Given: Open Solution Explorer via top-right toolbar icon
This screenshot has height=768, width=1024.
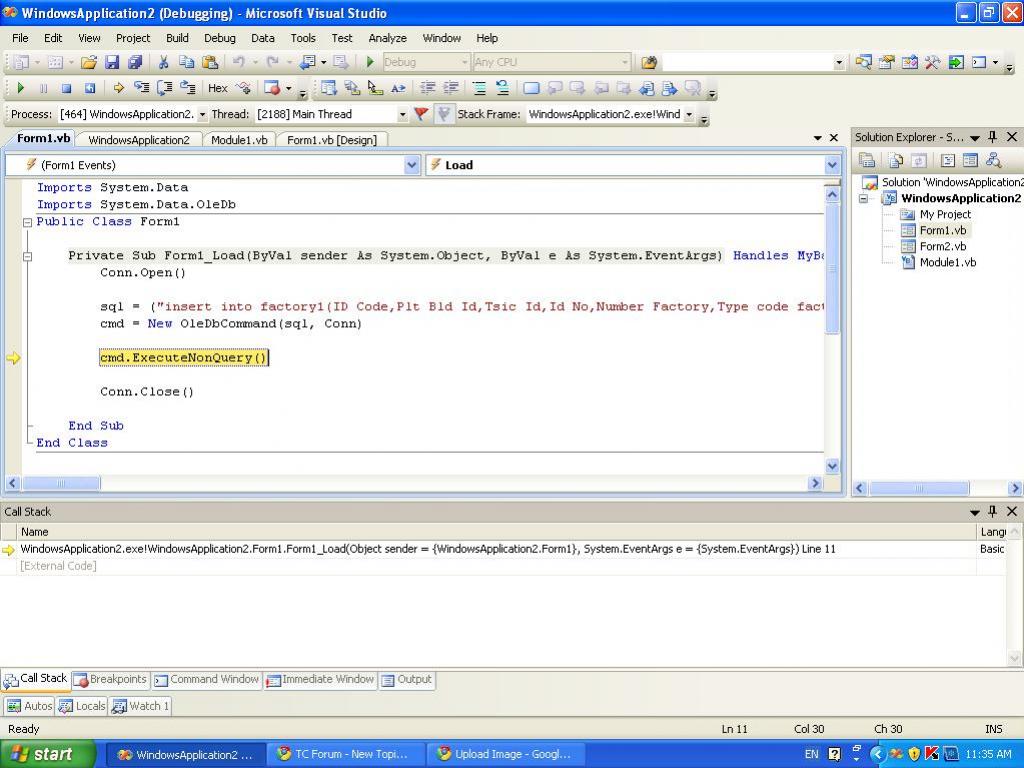Looking at the screenshot, I should coord(863,62).
